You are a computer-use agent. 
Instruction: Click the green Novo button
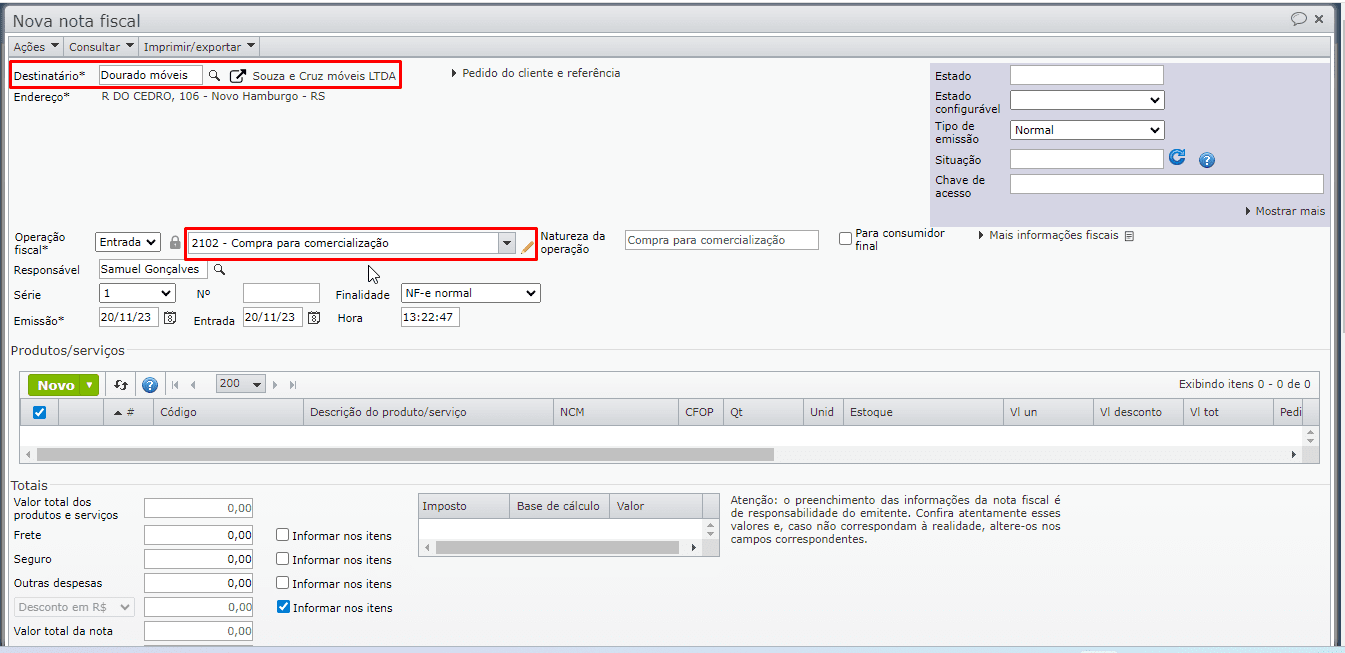(55, 385)
